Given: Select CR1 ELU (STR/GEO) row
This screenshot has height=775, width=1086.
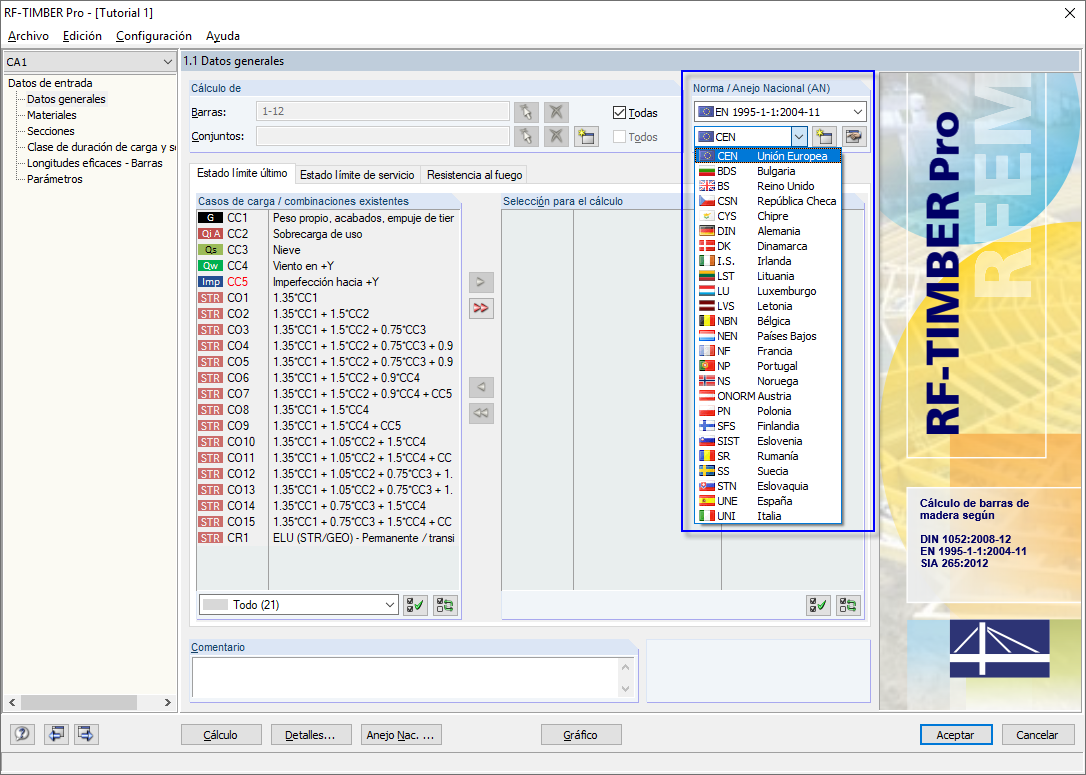Looking at the screenshot, I should point(328,538).
